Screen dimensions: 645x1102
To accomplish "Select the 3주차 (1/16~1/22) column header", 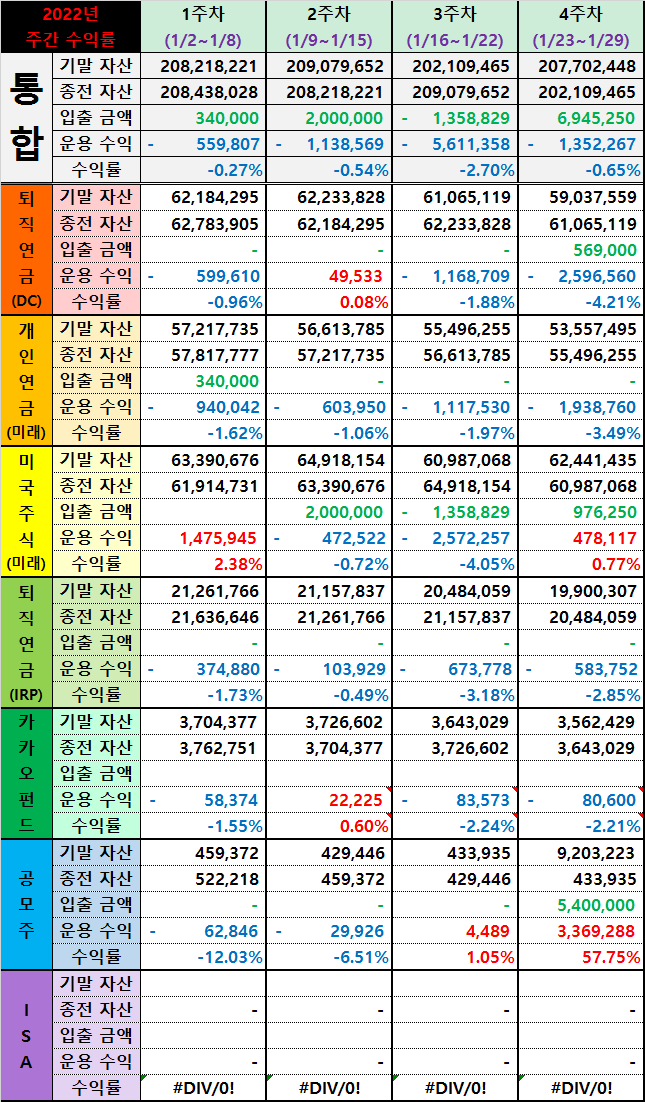I will click(455, 27).
